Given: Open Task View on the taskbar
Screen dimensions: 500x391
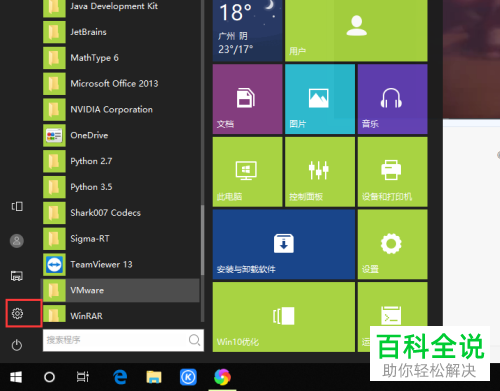Looking at the screenshot, I should [x=83, y=377].
